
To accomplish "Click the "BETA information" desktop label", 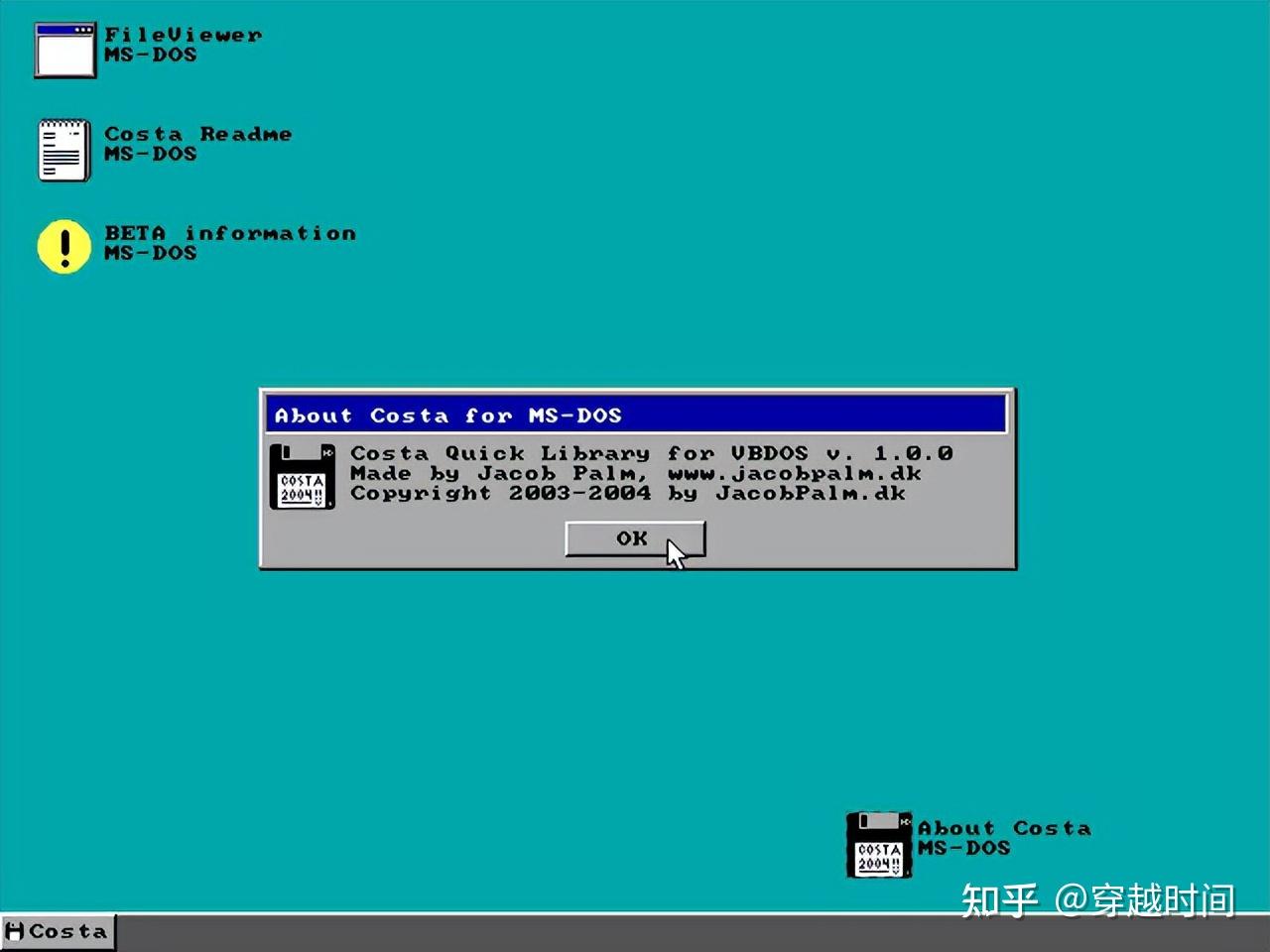I will point(230,233).
